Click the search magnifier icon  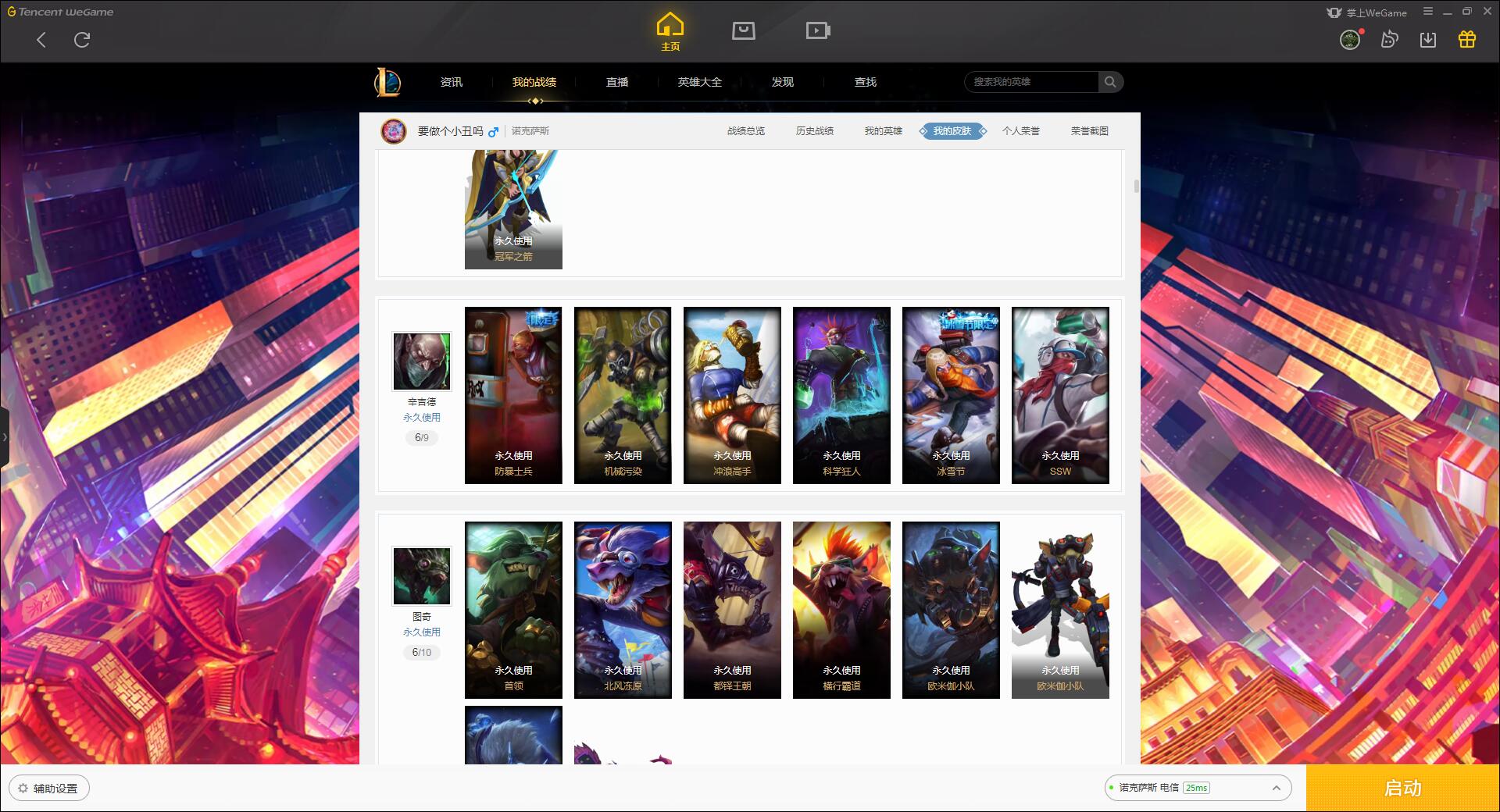[x=1110, y=82]
